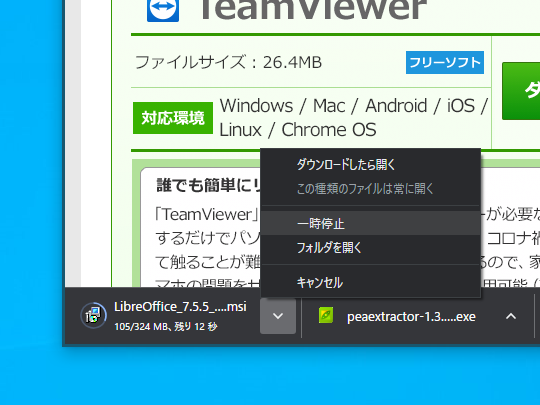
Task: Click the 対応環境 green label
Action: click(x=173, y=118)
